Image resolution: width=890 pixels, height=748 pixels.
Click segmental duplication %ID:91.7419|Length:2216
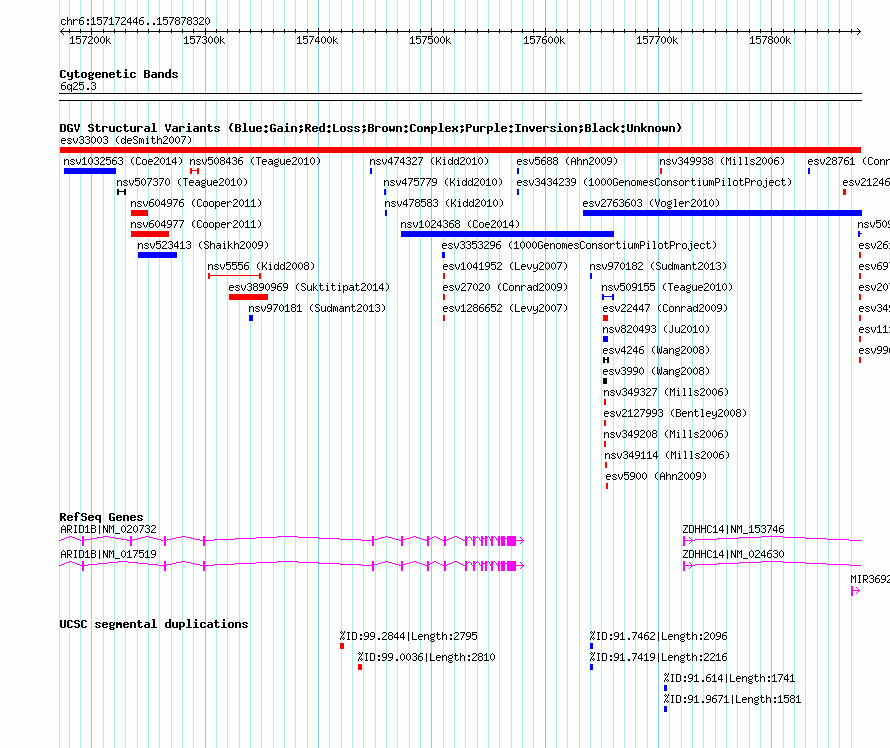(x=658, y=657)
